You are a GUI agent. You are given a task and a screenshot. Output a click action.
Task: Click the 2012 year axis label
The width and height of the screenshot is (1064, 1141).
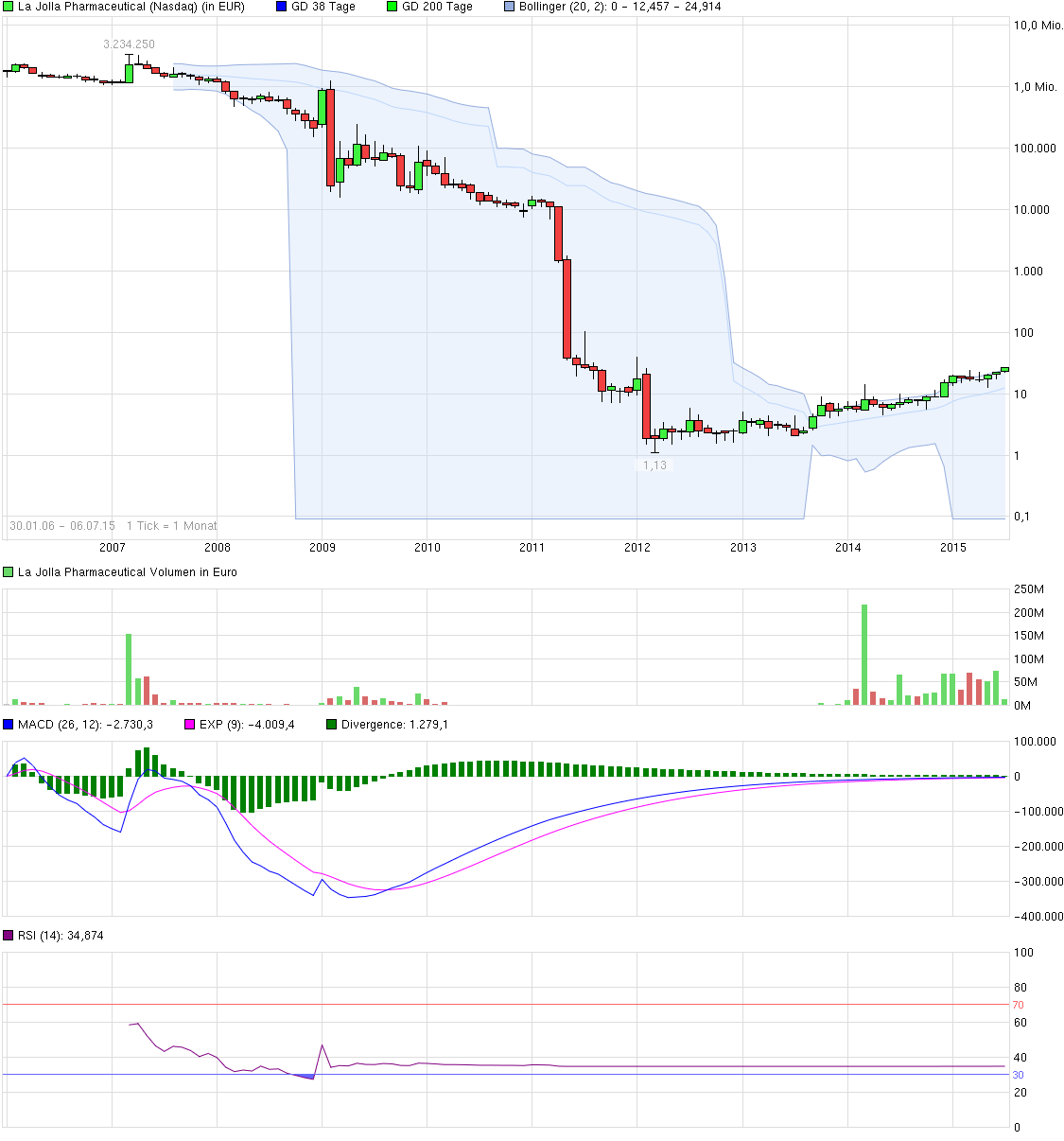click(x=637, y=548)
